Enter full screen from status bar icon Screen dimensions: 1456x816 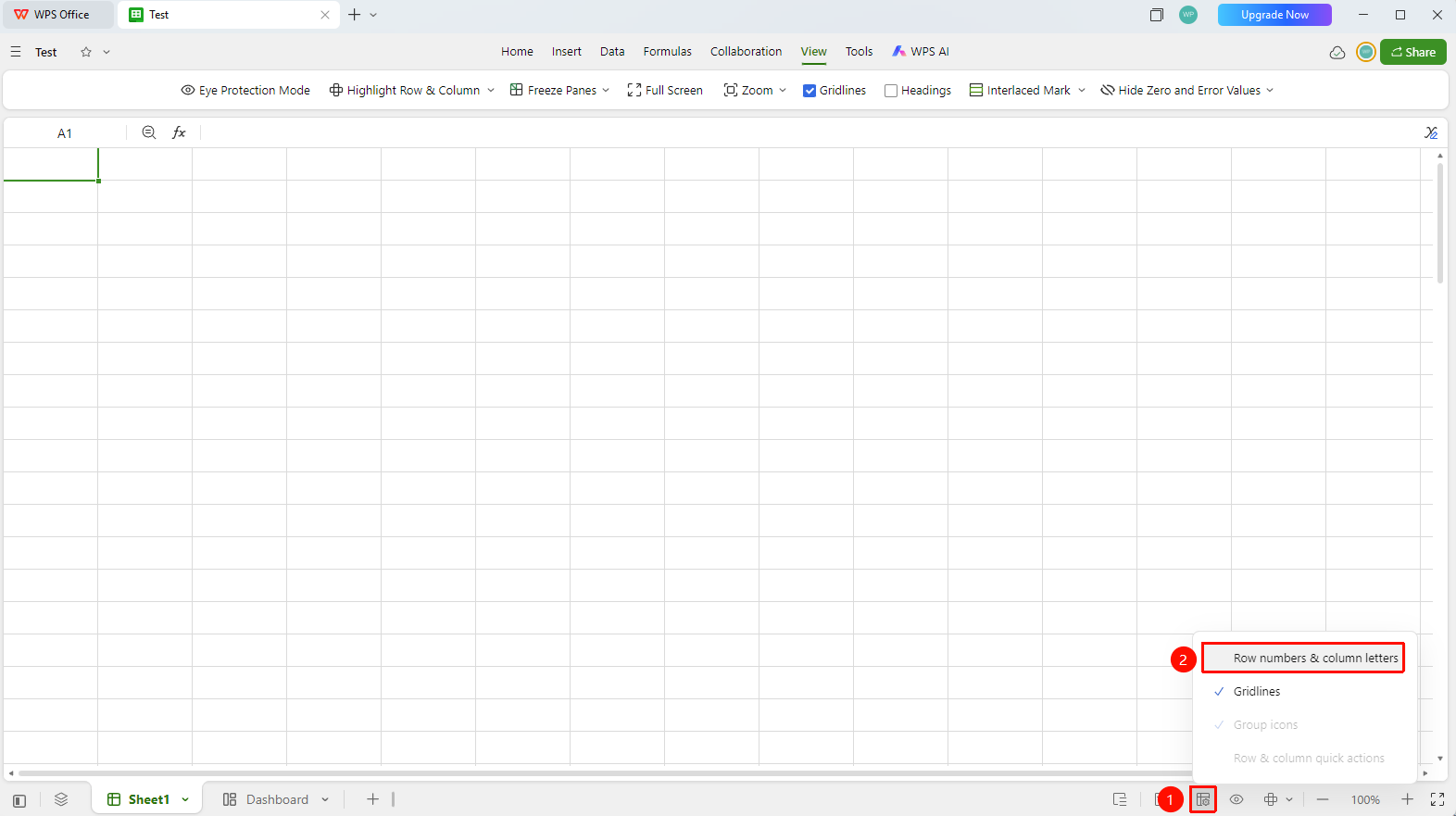tap(1437, 799)
